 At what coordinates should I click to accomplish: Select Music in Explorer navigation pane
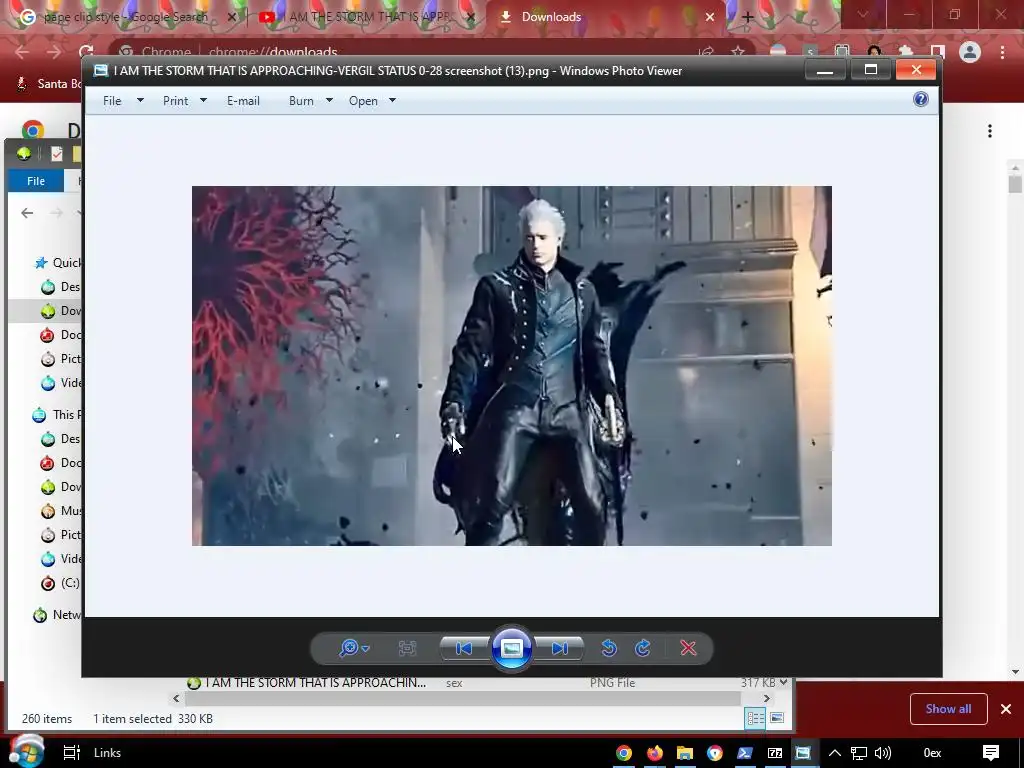[x=61, y=511]
